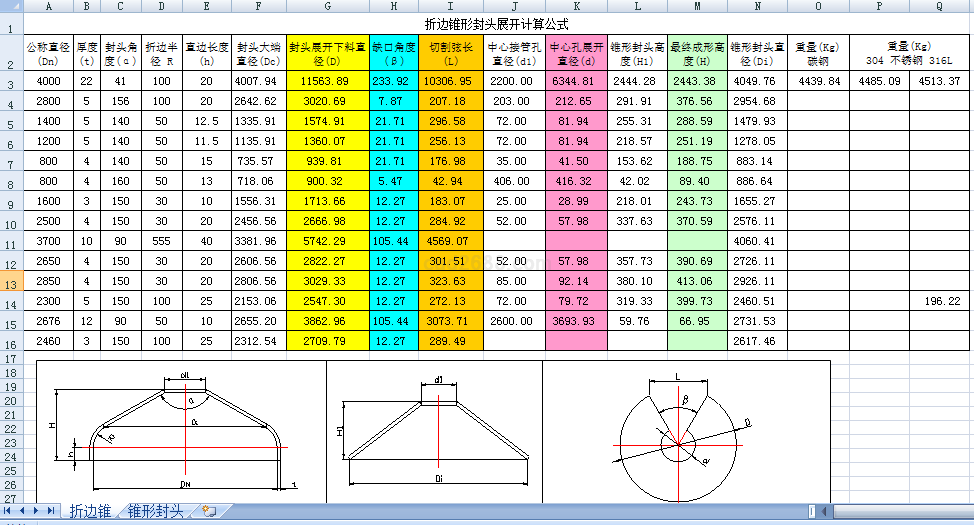
Task: Select orange cell with value 10306.95
Action: click(x=444, y=81)
